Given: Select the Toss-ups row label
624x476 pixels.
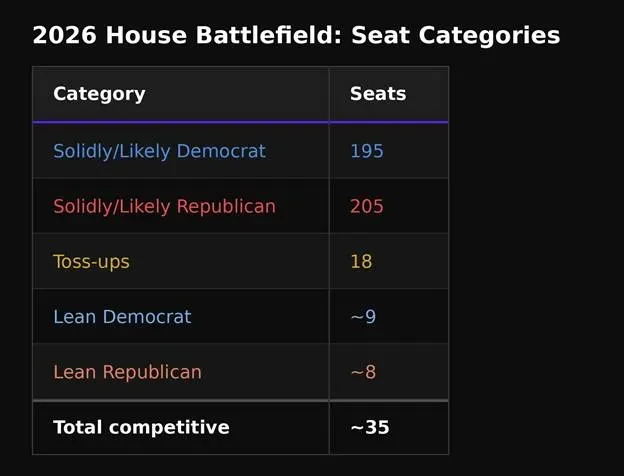Looking at the screenshot, I should coord(92,262).
